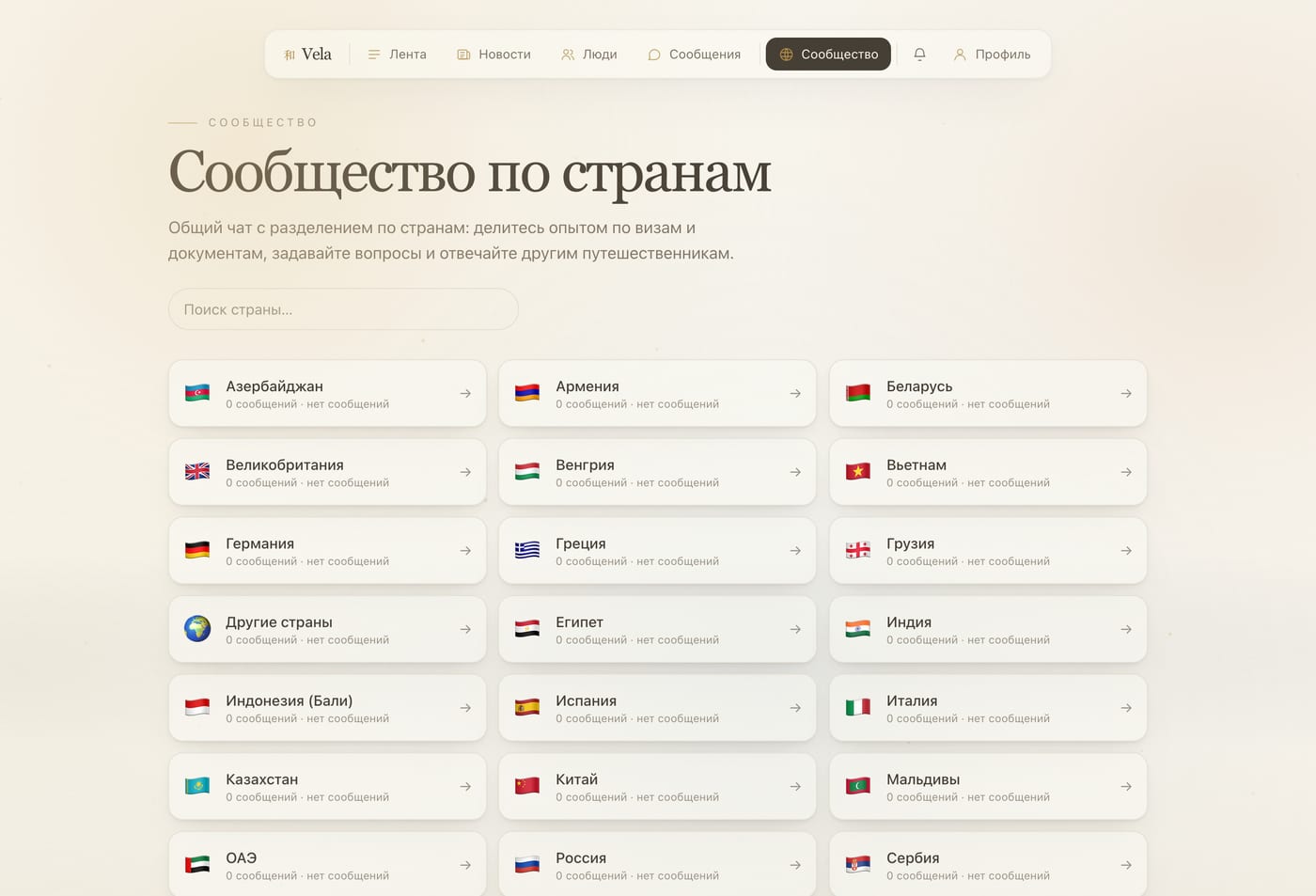1316x896 pixels.
Task: Open the Люди page
Action: [589, 55]
